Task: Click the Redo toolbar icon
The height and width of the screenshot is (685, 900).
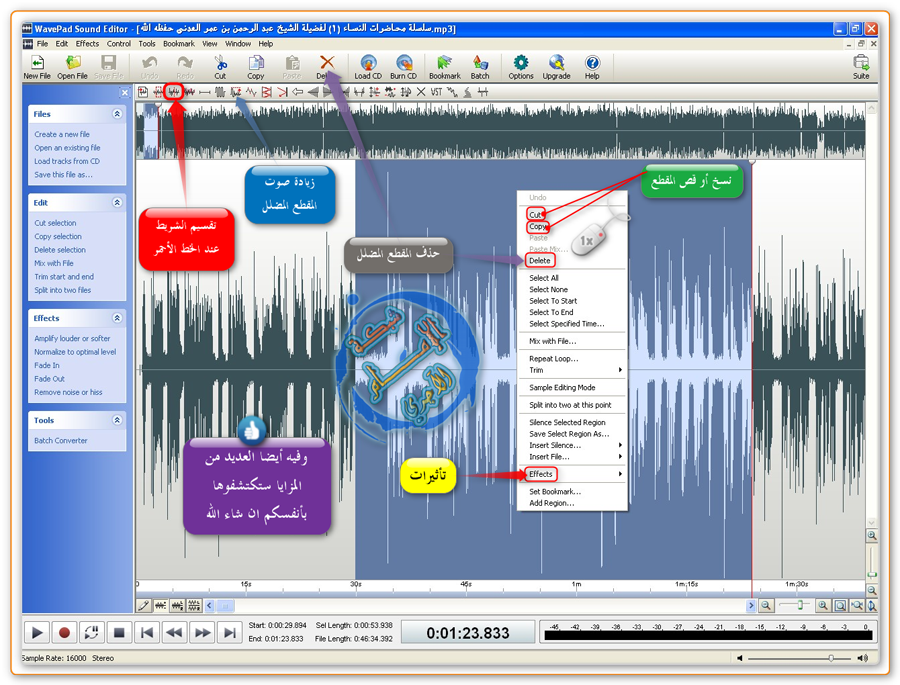Action: tap(185, 67)
